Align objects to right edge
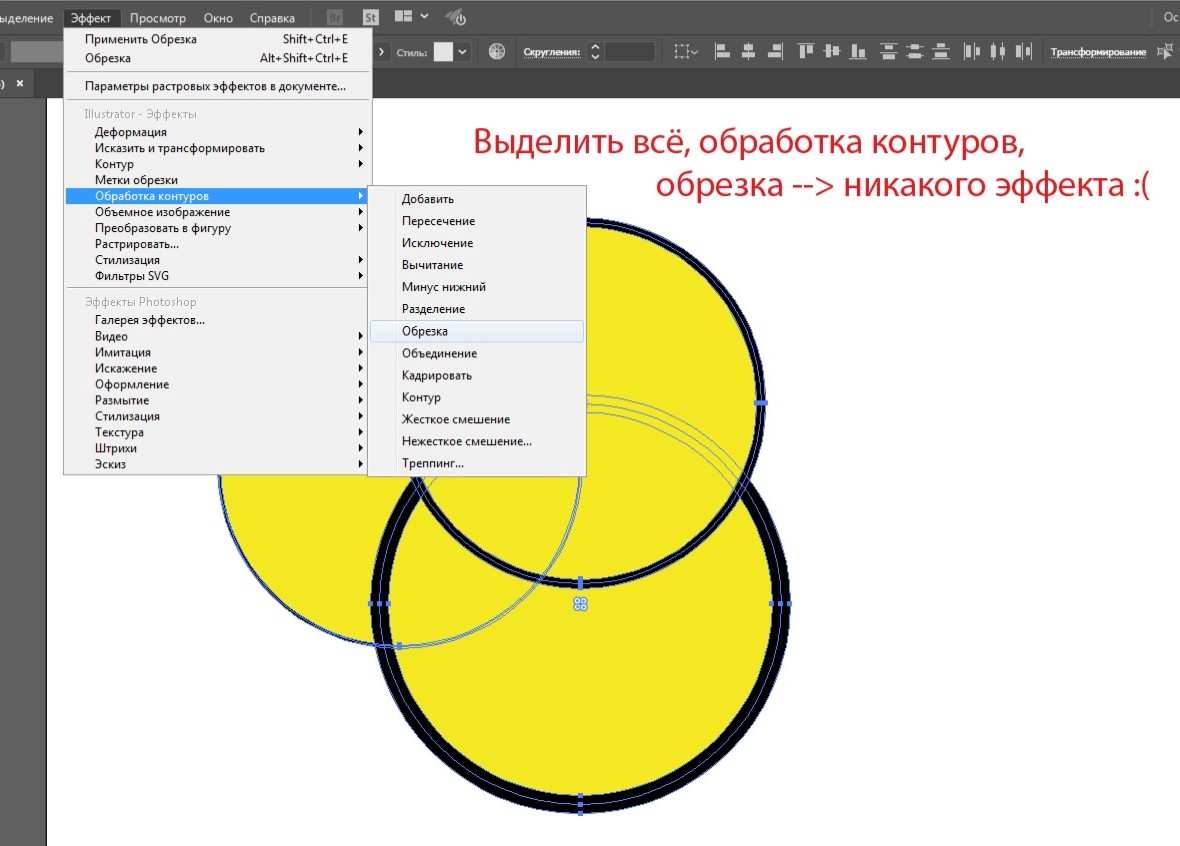The image size is (1180, 846). point(775,51)
